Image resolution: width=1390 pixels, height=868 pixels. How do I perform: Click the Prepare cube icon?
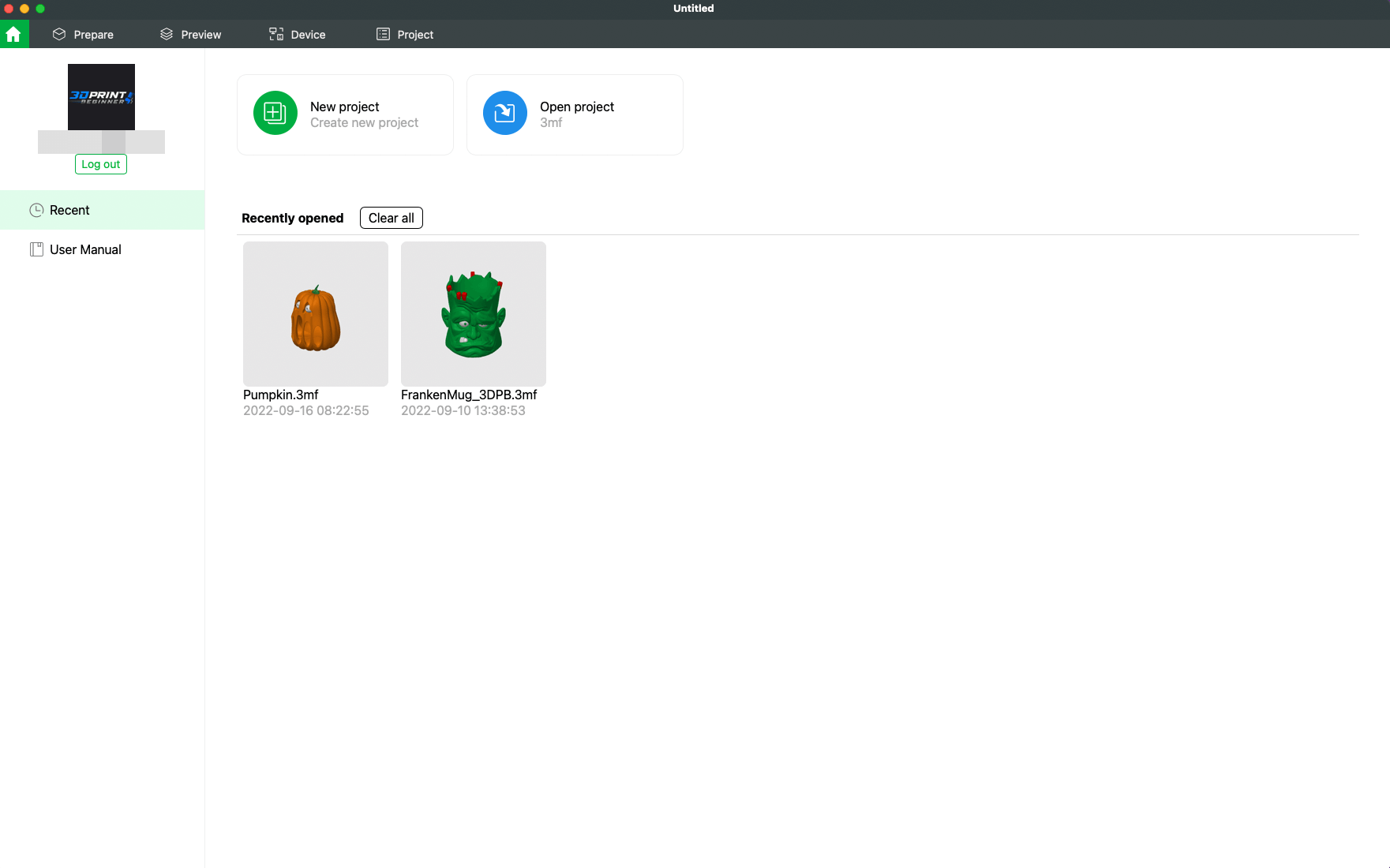tap(59, 34)
